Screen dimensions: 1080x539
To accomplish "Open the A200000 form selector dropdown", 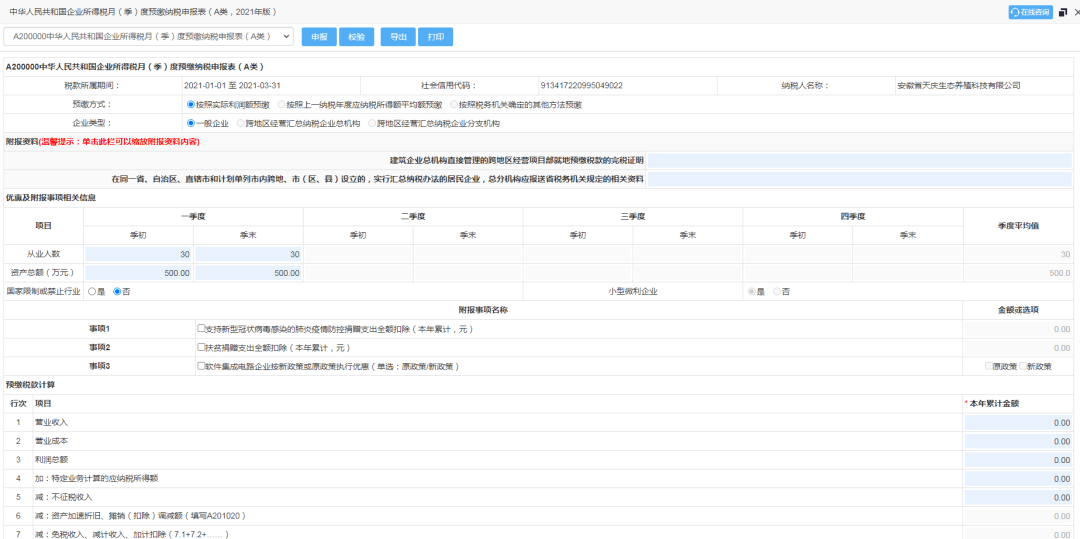I will pos(149,36).
